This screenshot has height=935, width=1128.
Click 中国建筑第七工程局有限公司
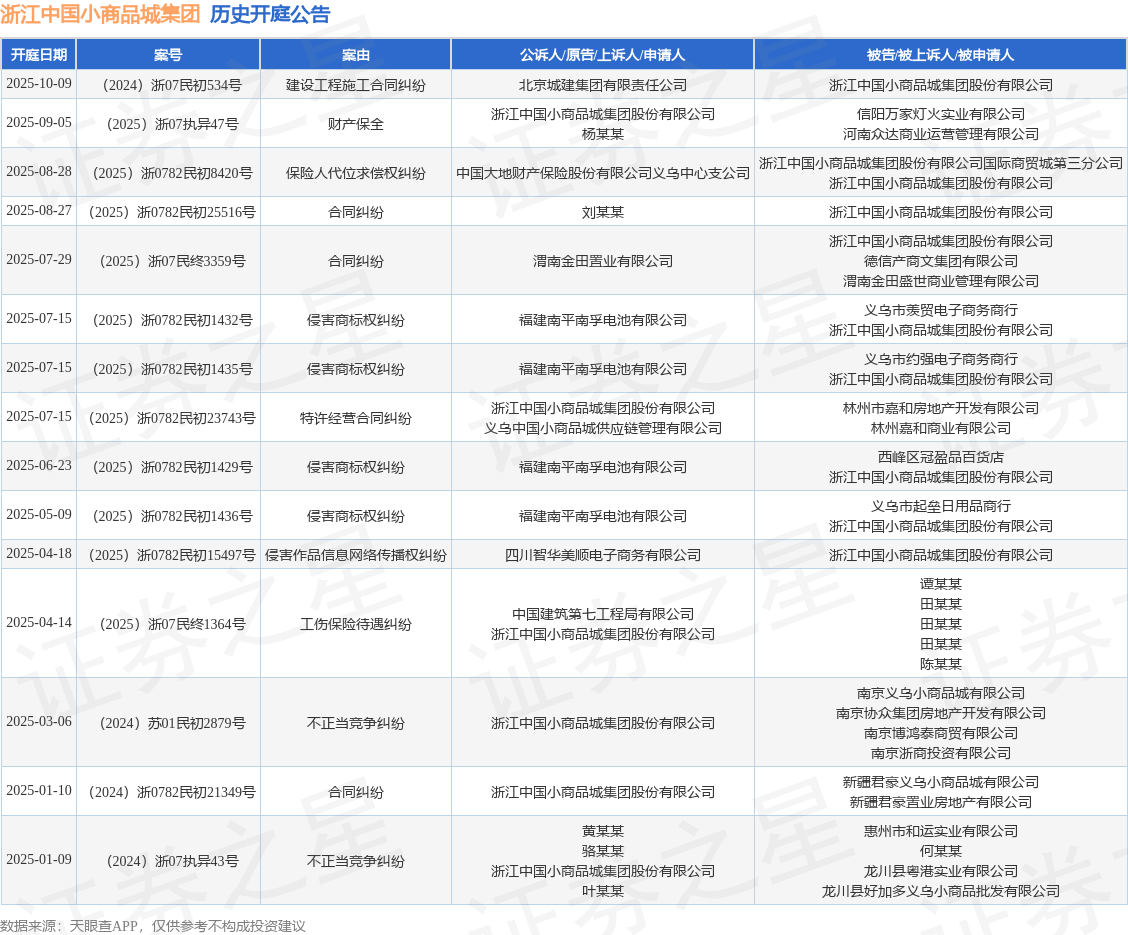[602, 614]
